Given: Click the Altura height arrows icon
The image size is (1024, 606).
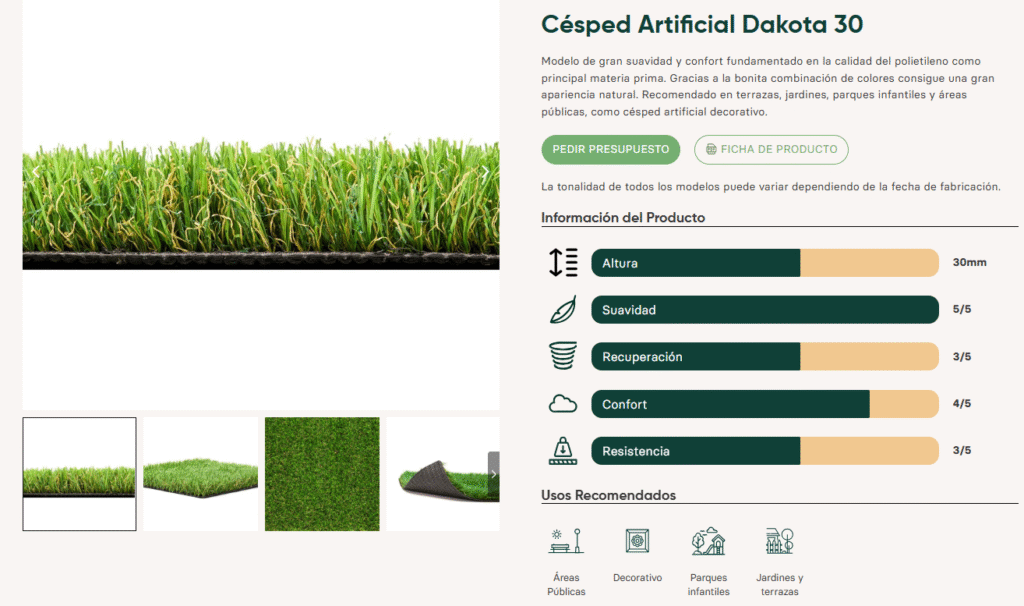Looking at the screenshot, I should (563, 263).
